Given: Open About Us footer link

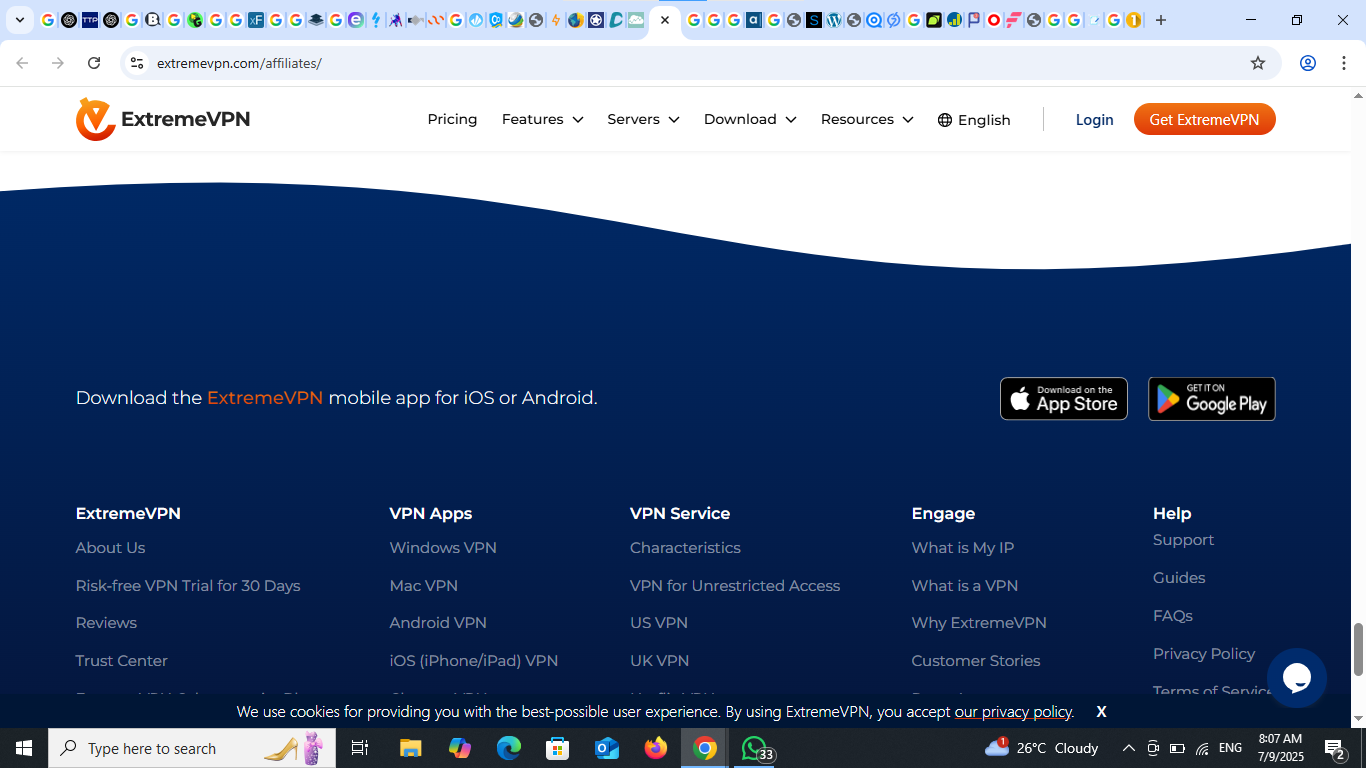Looking at the screenshot, I should coord(110,548).
